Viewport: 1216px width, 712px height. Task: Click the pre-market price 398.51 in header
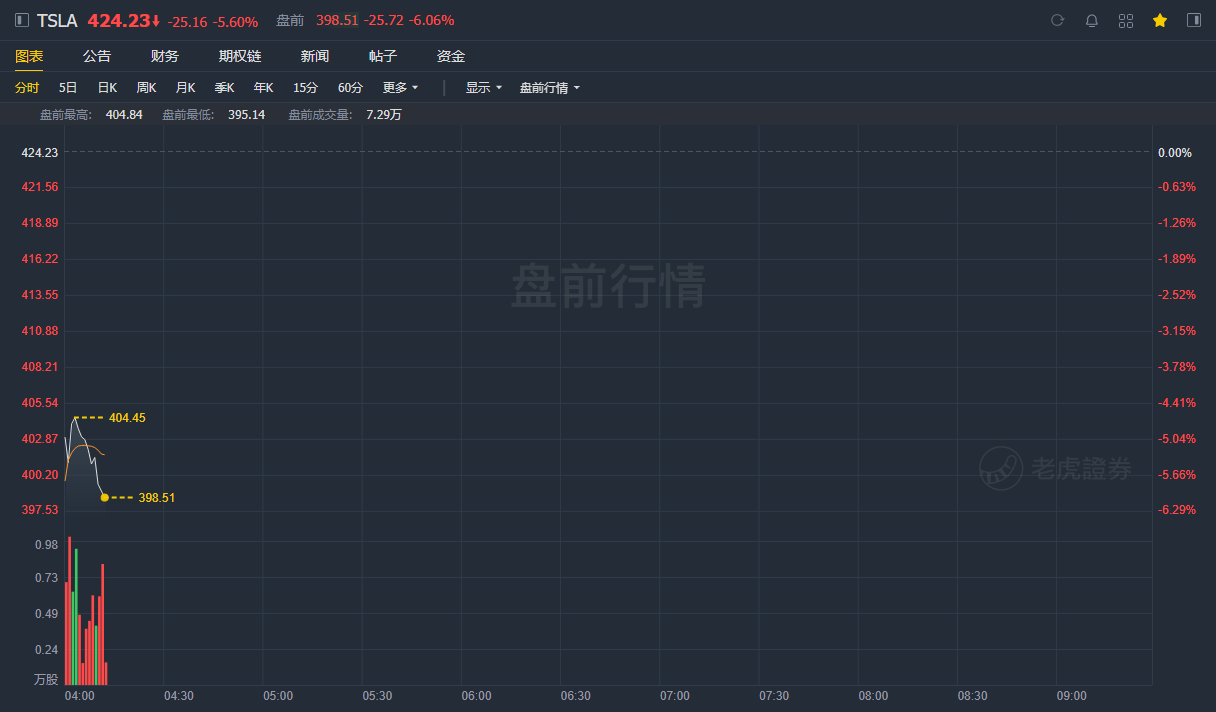336,20
